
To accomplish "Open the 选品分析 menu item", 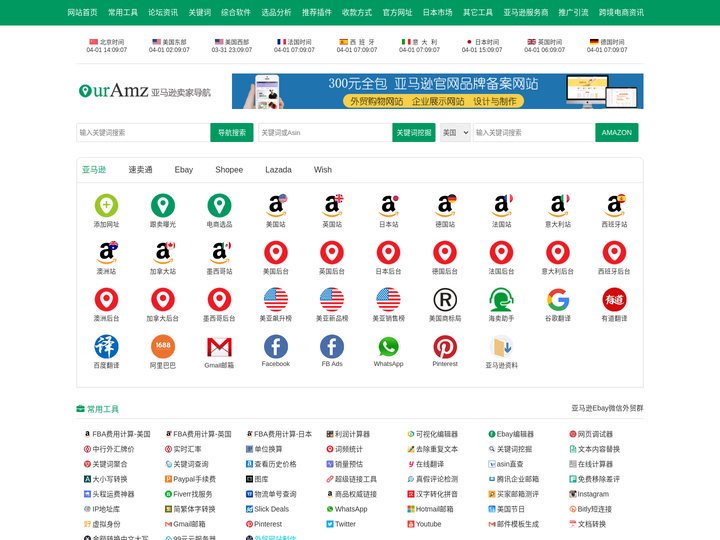I will (276, 12).
